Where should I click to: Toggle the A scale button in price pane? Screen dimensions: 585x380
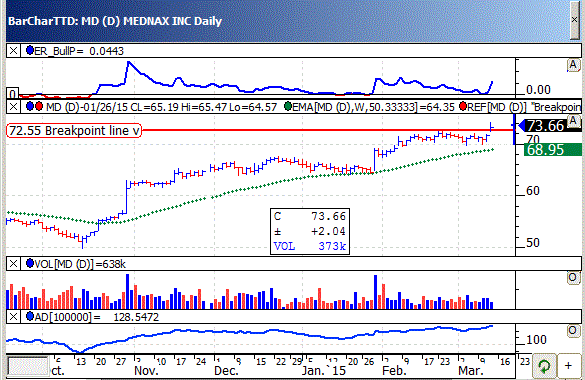click(573, 121)
